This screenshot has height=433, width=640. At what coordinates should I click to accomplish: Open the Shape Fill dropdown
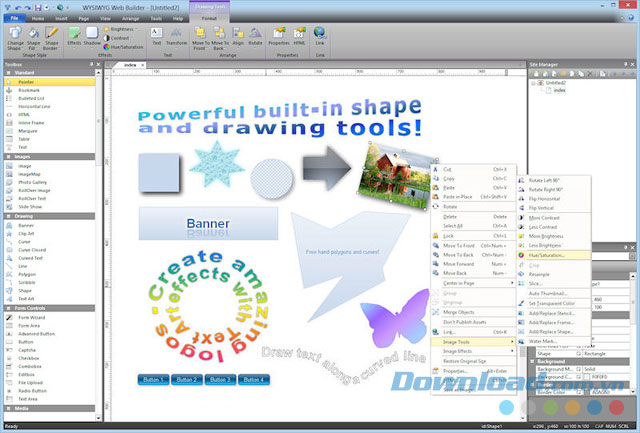click(33, 38)
